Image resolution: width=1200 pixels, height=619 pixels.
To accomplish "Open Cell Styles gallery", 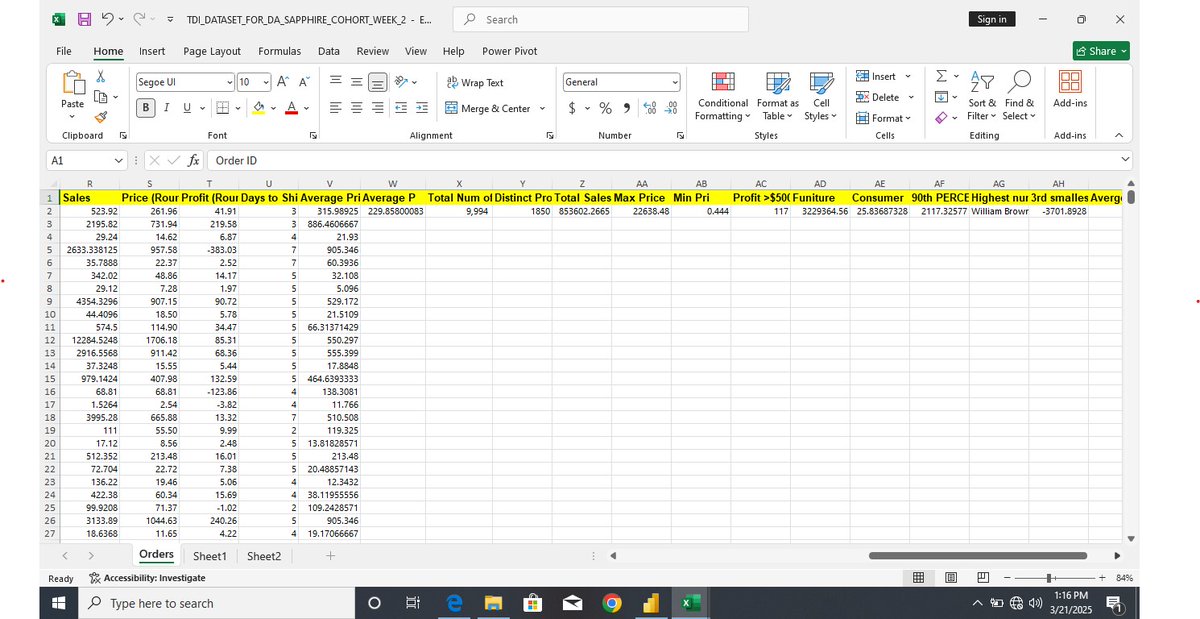I will pos(820,95).
